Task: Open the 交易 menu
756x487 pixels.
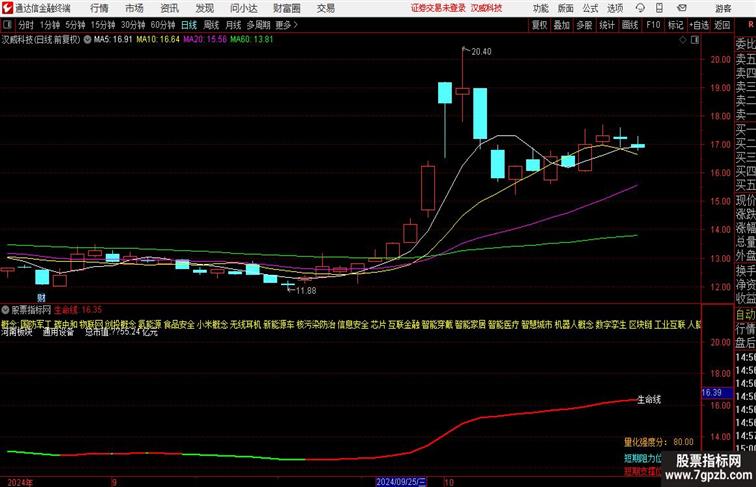Action: pos(326,8)
